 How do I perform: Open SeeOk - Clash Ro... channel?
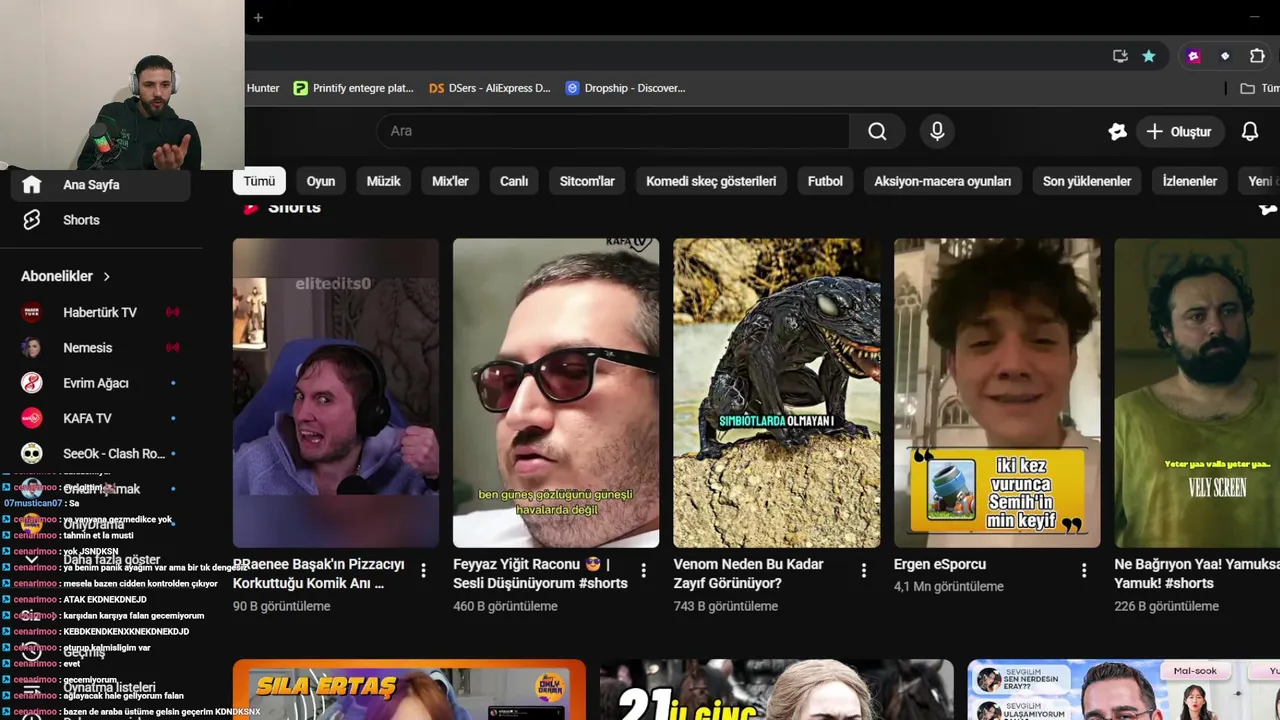pos(100,454)
